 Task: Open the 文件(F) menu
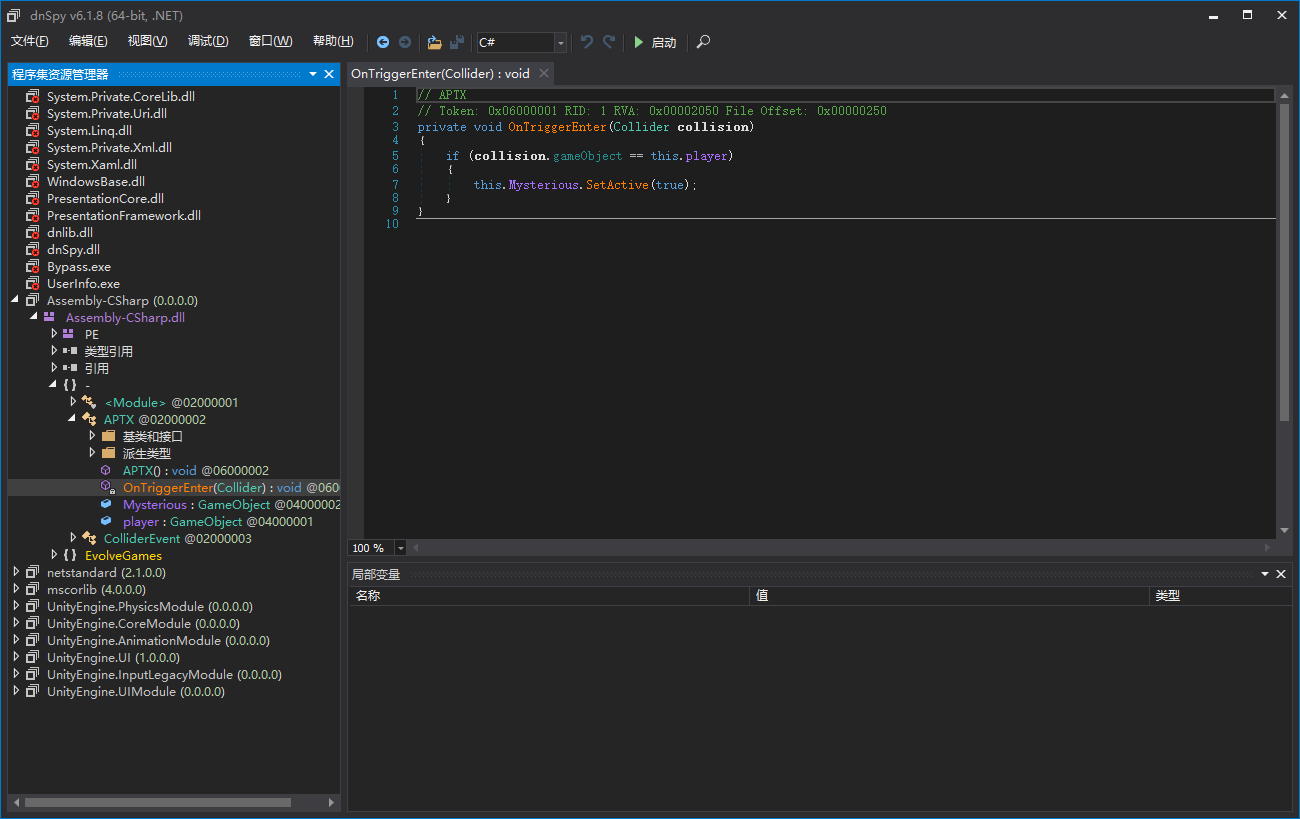[30, 41]
